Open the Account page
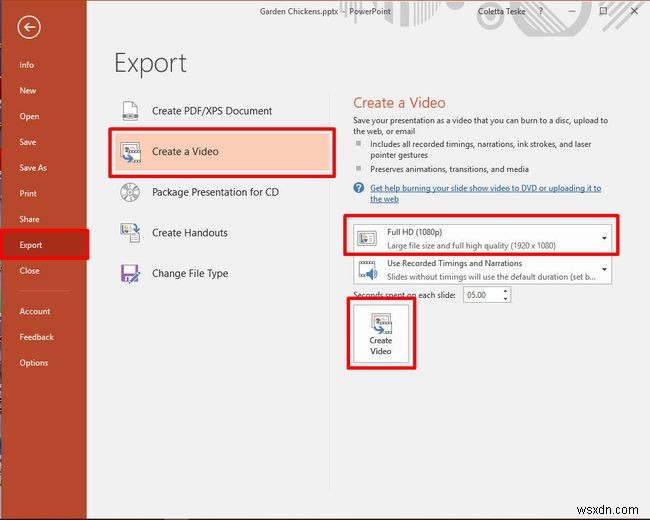Screen dimensions: 650x520 pos(35,311)
